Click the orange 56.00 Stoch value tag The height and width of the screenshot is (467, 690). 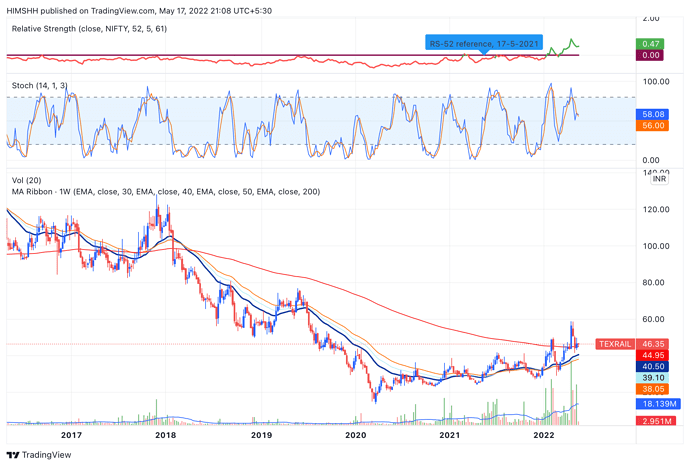651,126
